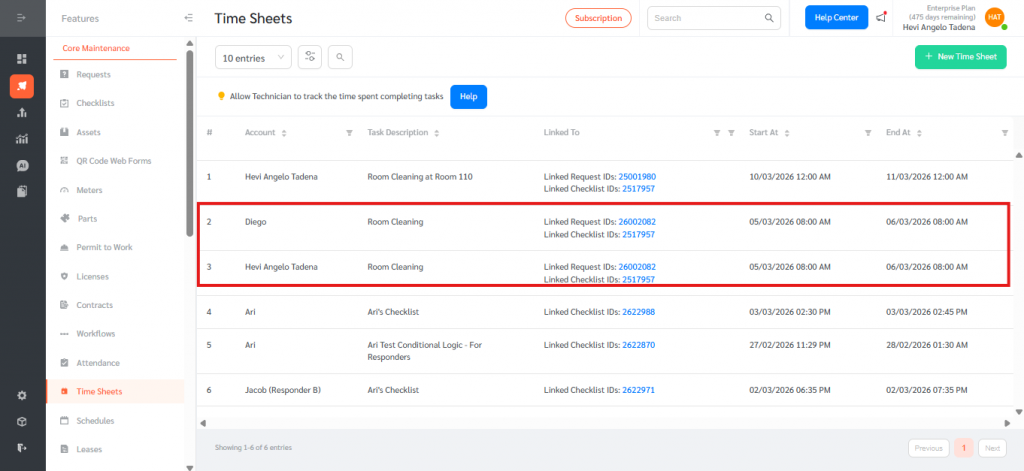
Task: Open Checklists in Features menu
Action: pyautogui.click(x=95, y=103)
